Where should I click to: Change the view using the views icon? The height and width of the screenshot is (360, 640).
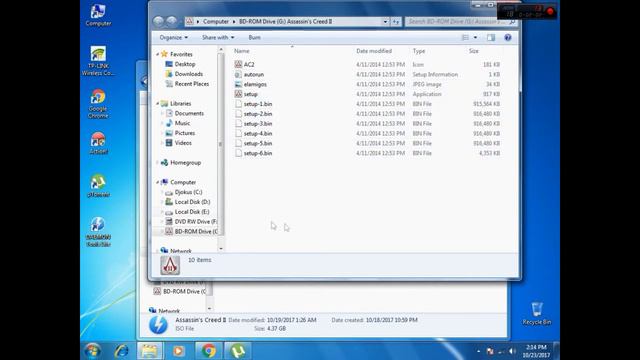point(465,38)
